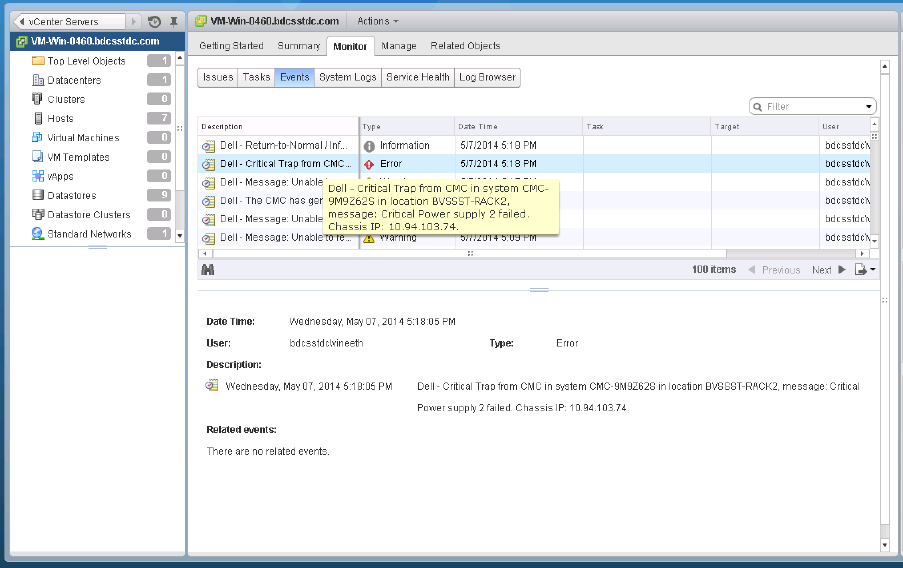Click the 100 items count label
The height and width of the screenshot is (568, 903).
click(714, 270)
